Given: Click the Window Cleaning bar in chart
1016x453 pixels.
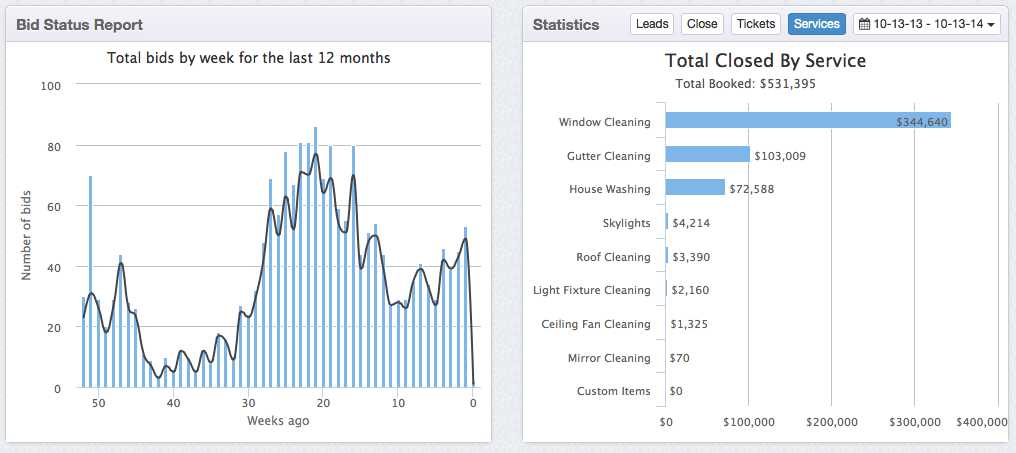Looking at the screenshot, I should [780, 121].
